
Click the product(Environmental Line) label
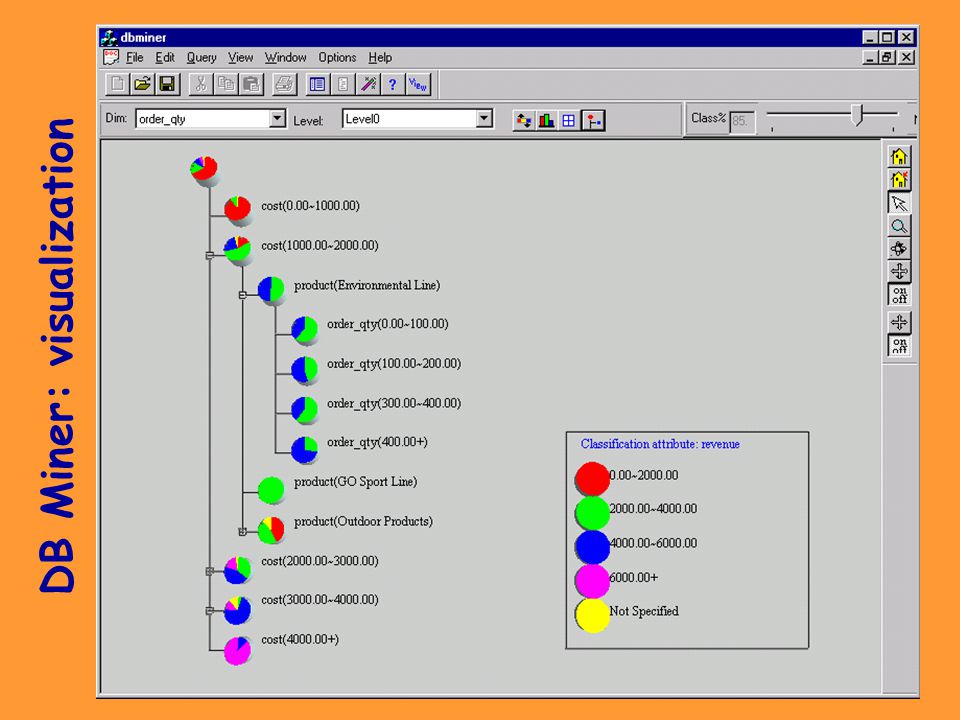(x=367, y=285)
